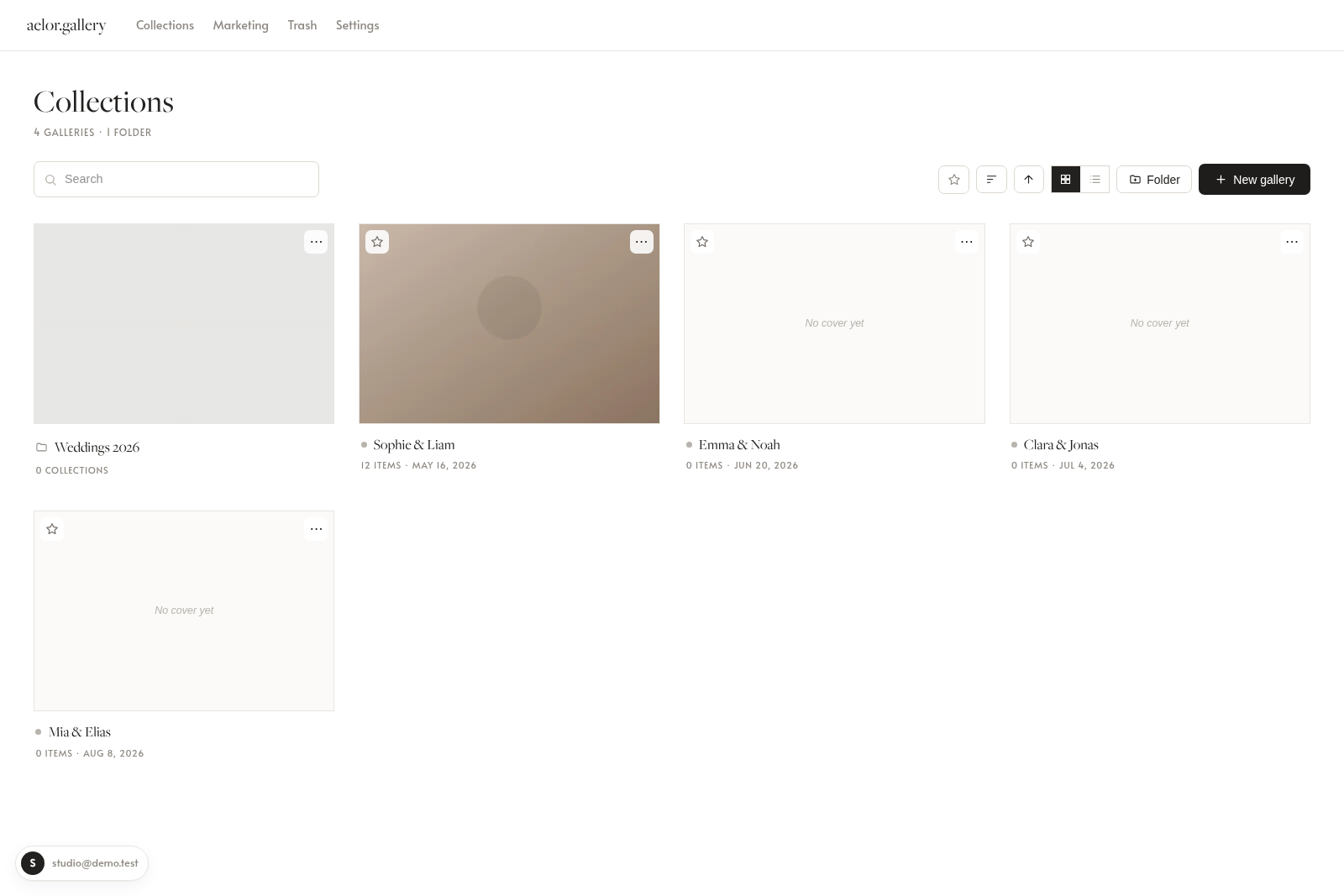Click the 12 ITEMS · MAY 16, 2026 text
The height and width of the screenshot is (896, 1344).
tap(418, 465)
